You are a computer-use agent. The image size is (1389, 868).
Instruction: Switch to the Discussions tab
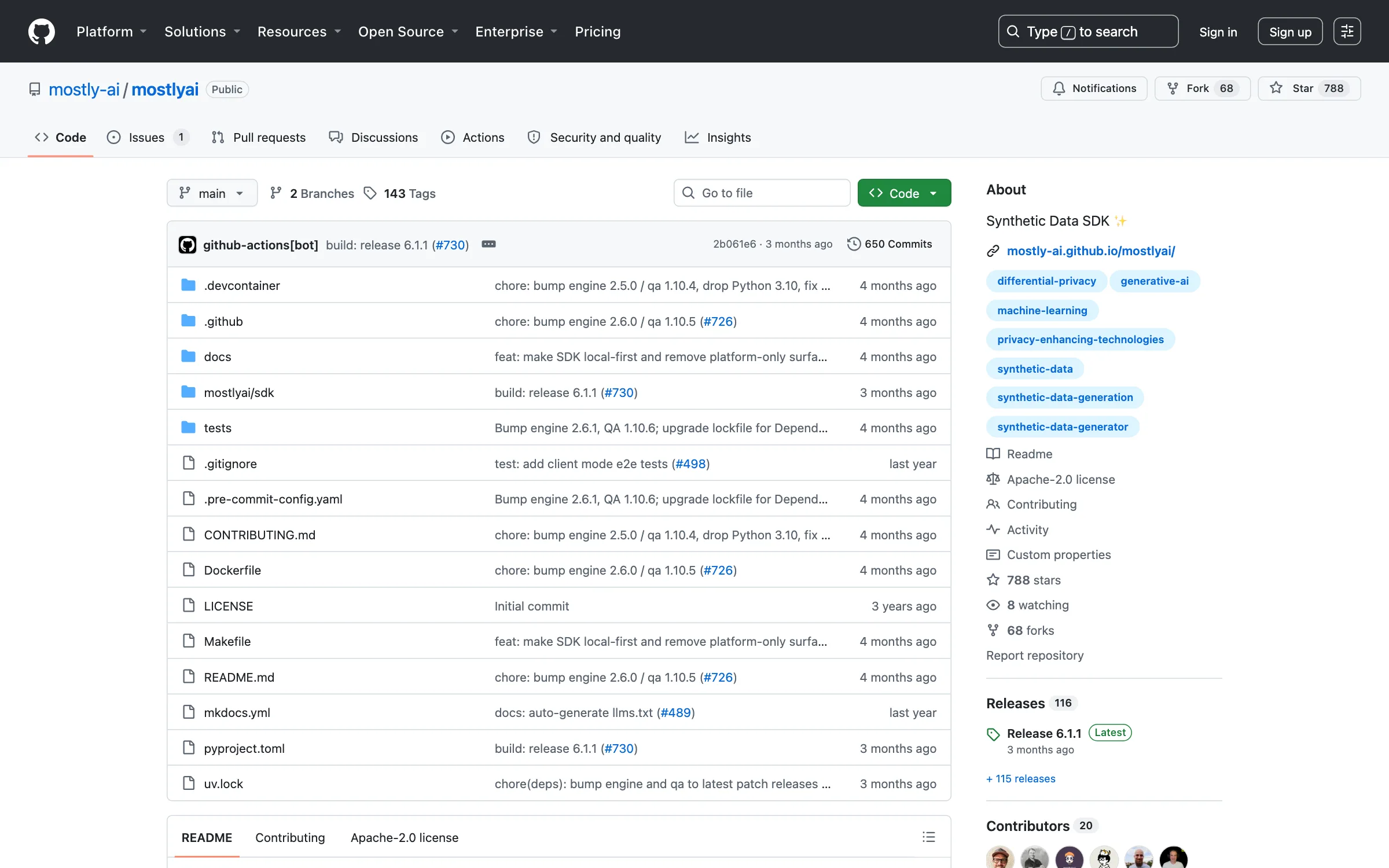tap(373, 137)
